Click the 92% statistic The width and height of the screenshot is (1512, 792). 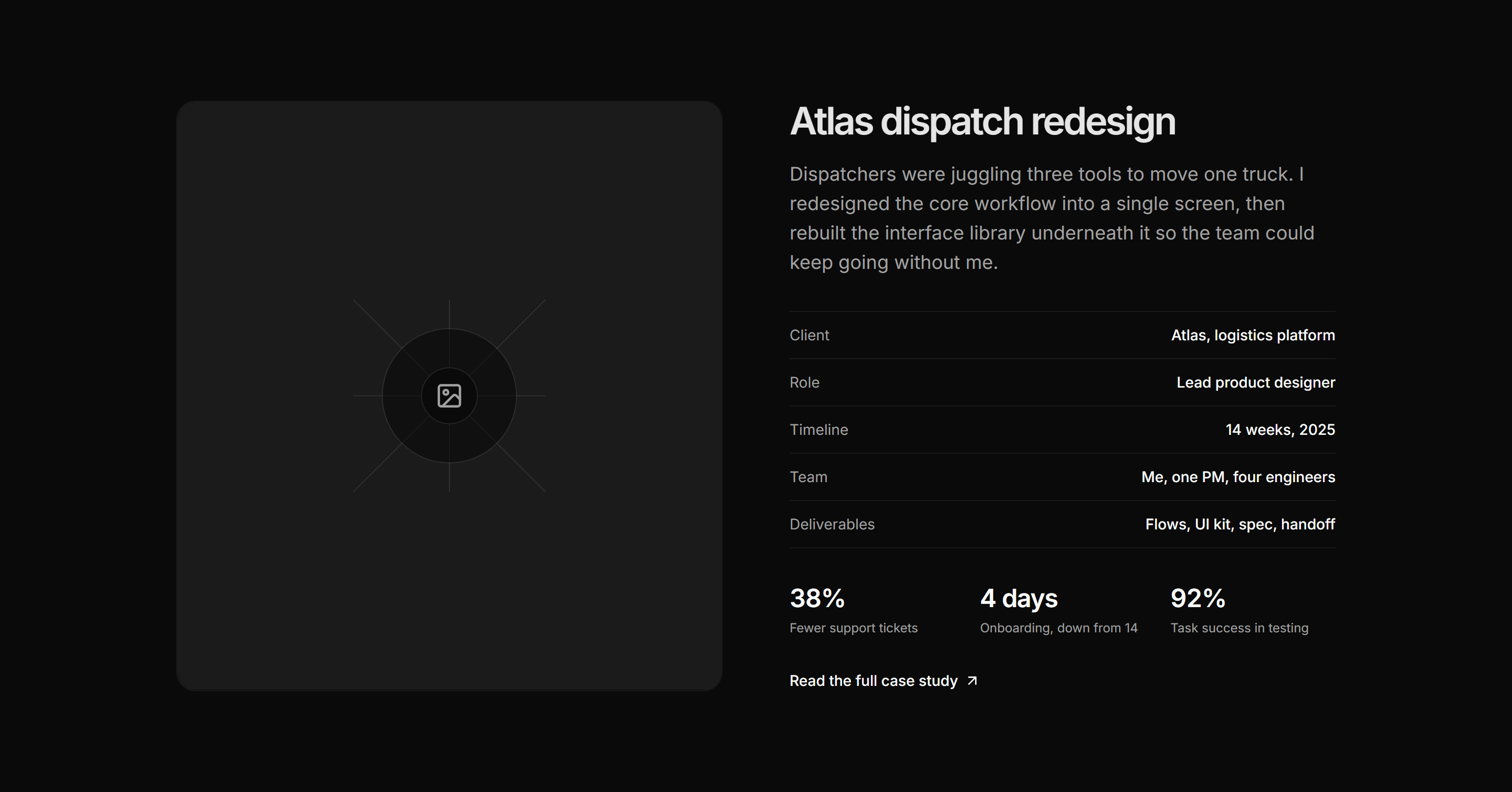(1198, 598)
